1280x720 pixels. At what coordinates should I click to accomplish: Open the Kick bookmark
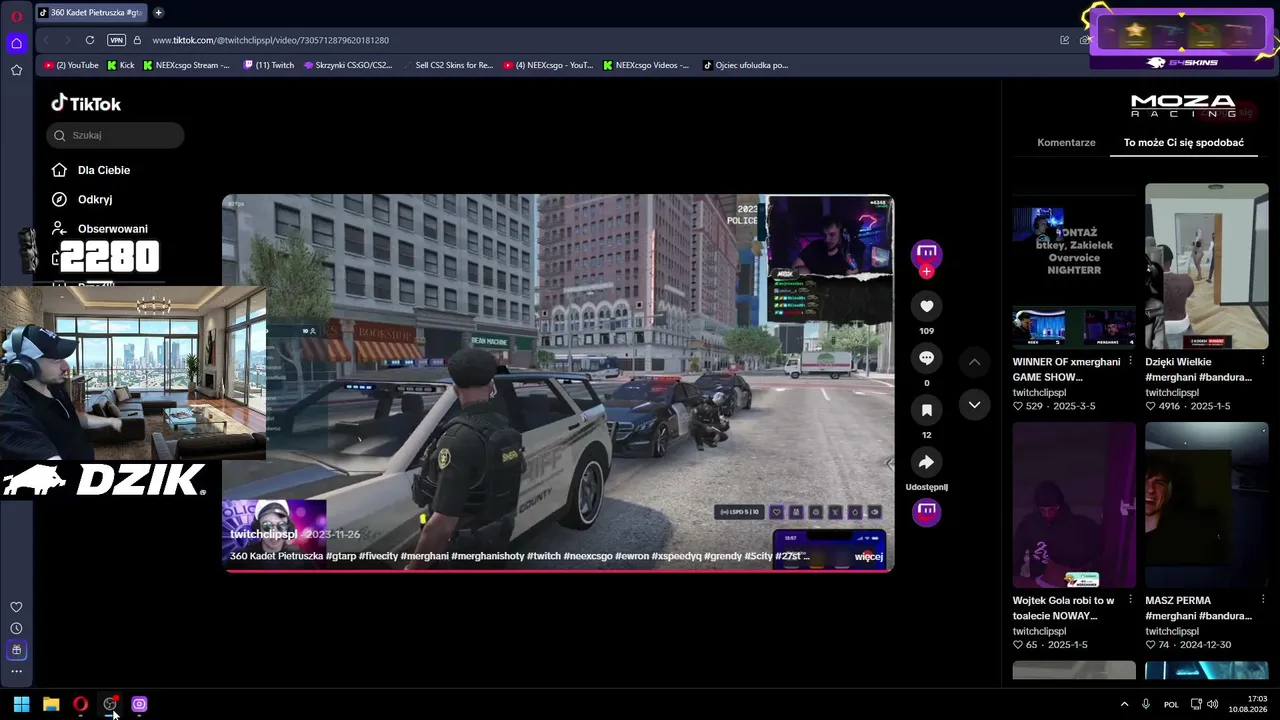tap(119, 65)
